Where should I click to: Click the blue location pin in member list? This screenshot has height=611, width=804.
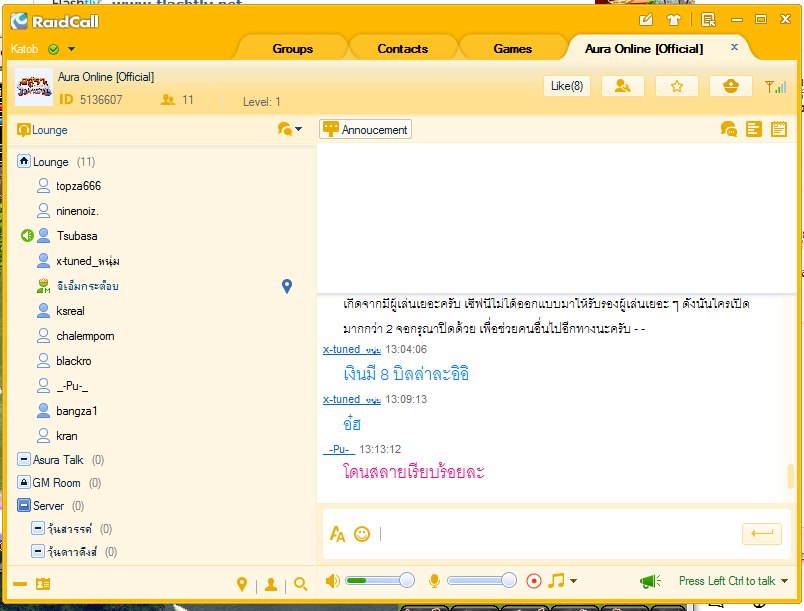287,286
